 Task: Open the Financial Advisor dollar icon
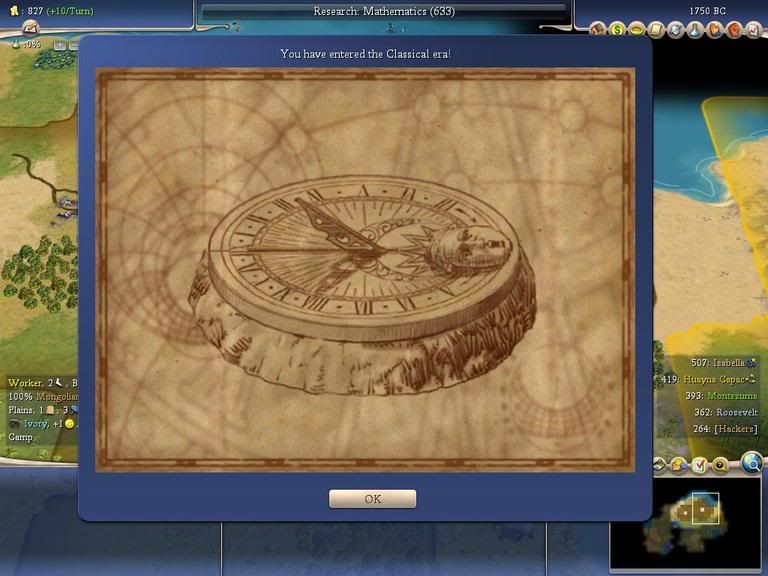click(x=617, y=30)
